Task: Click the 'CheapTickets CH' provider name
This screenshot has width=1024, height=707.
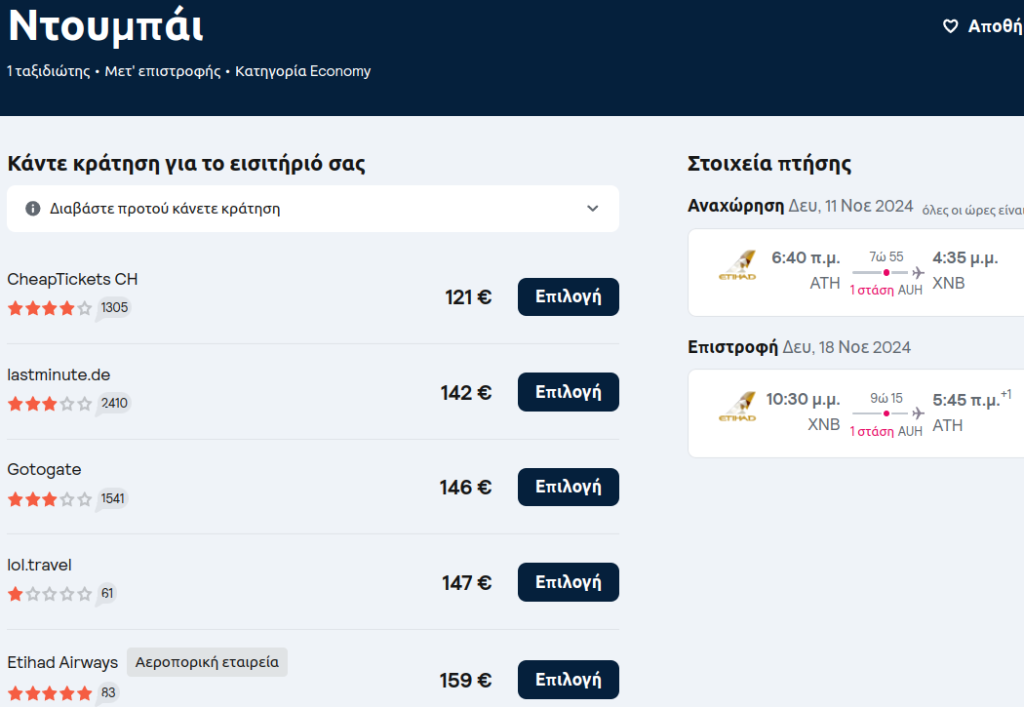Action: pyautogui.click(x=72, y=279)
